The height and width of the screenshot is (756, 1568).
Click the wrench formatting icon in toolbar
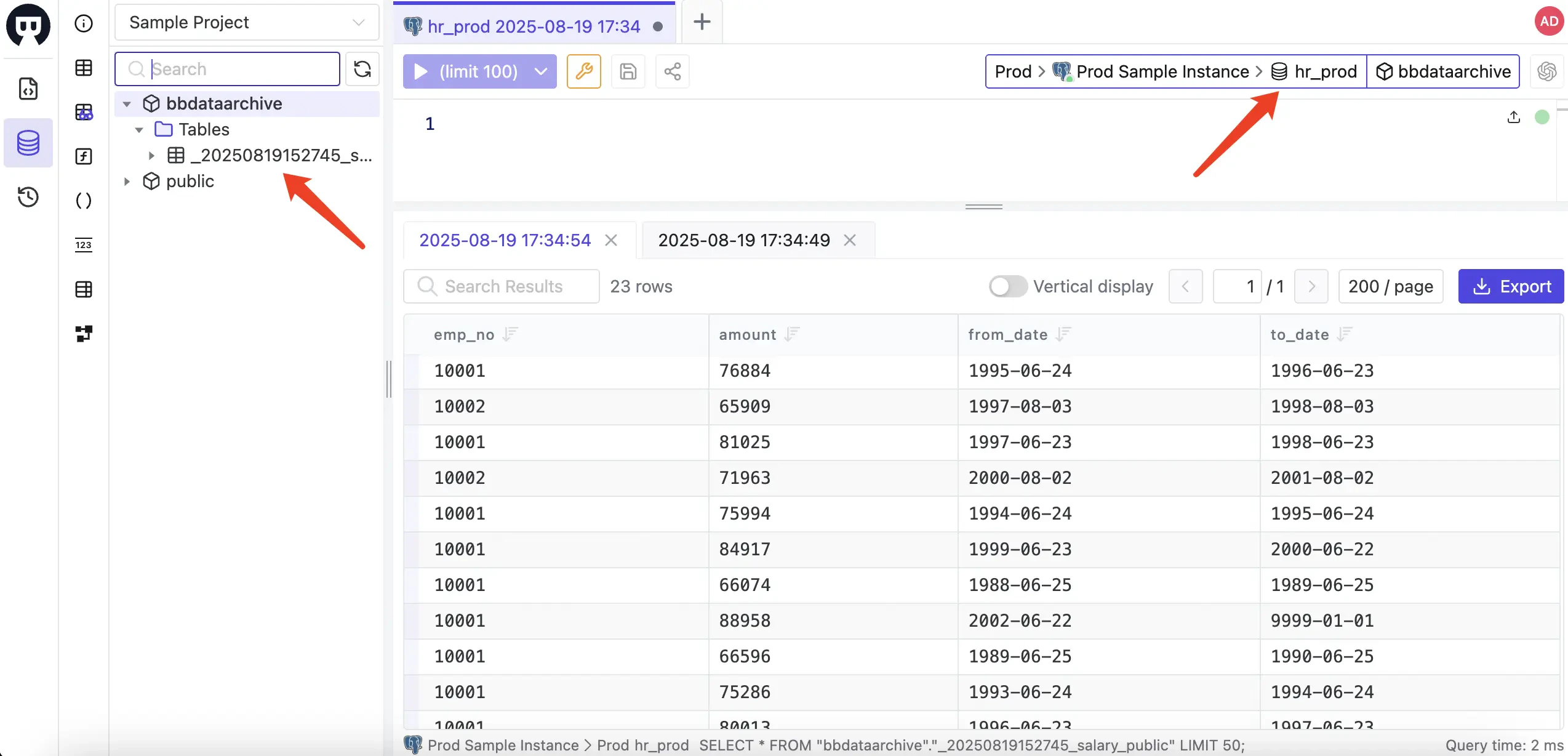pos(583,71)
